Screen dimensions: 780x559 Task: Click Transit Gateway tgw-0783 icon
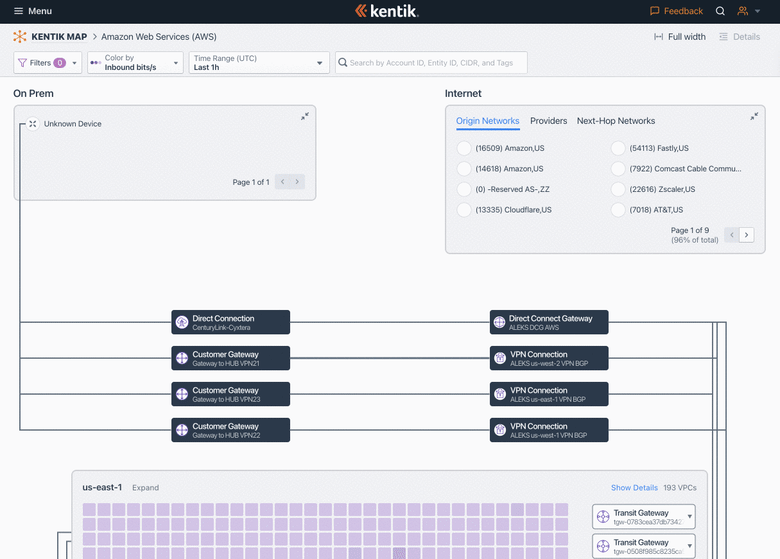pos(603,517)
